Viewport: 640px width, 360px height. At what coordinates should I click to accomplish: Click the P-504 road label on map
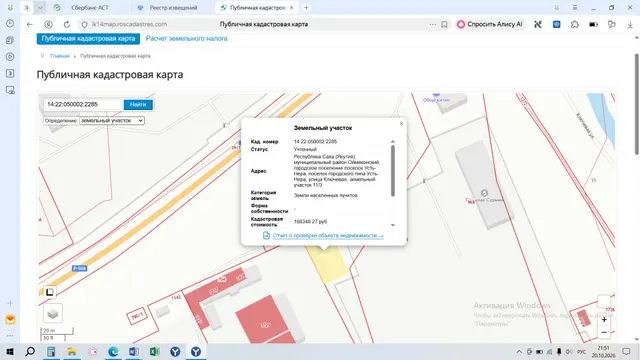[79, 268]
